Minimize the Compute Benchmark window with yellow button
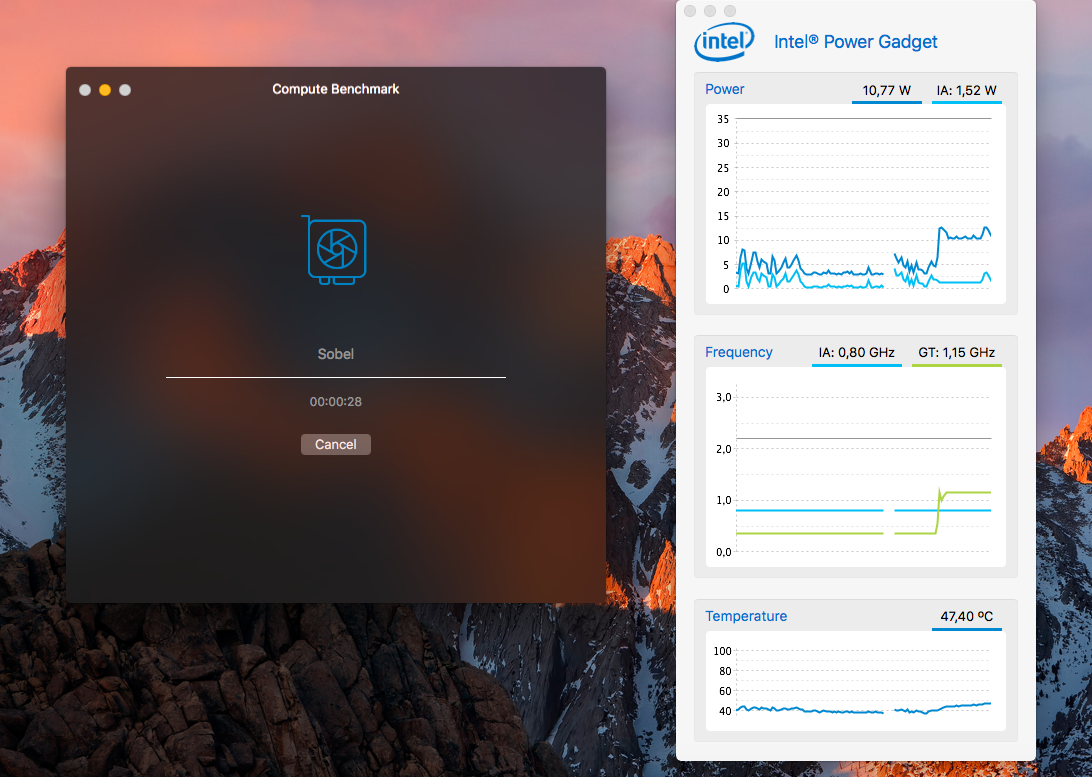The width and height of the screenshot is (1092, 777). pos(105,90)
